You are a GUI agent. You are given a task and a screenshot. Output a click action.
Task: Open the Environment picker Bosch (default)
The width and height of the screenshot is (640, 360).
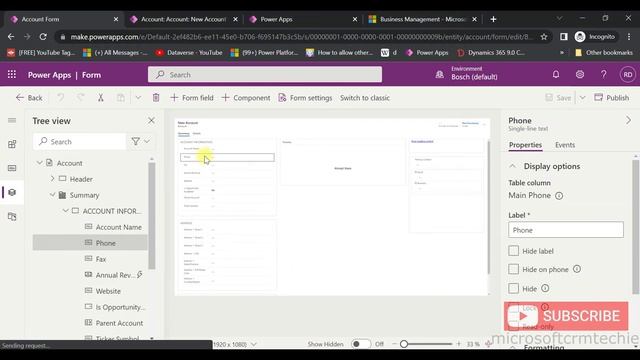(467, 73)
